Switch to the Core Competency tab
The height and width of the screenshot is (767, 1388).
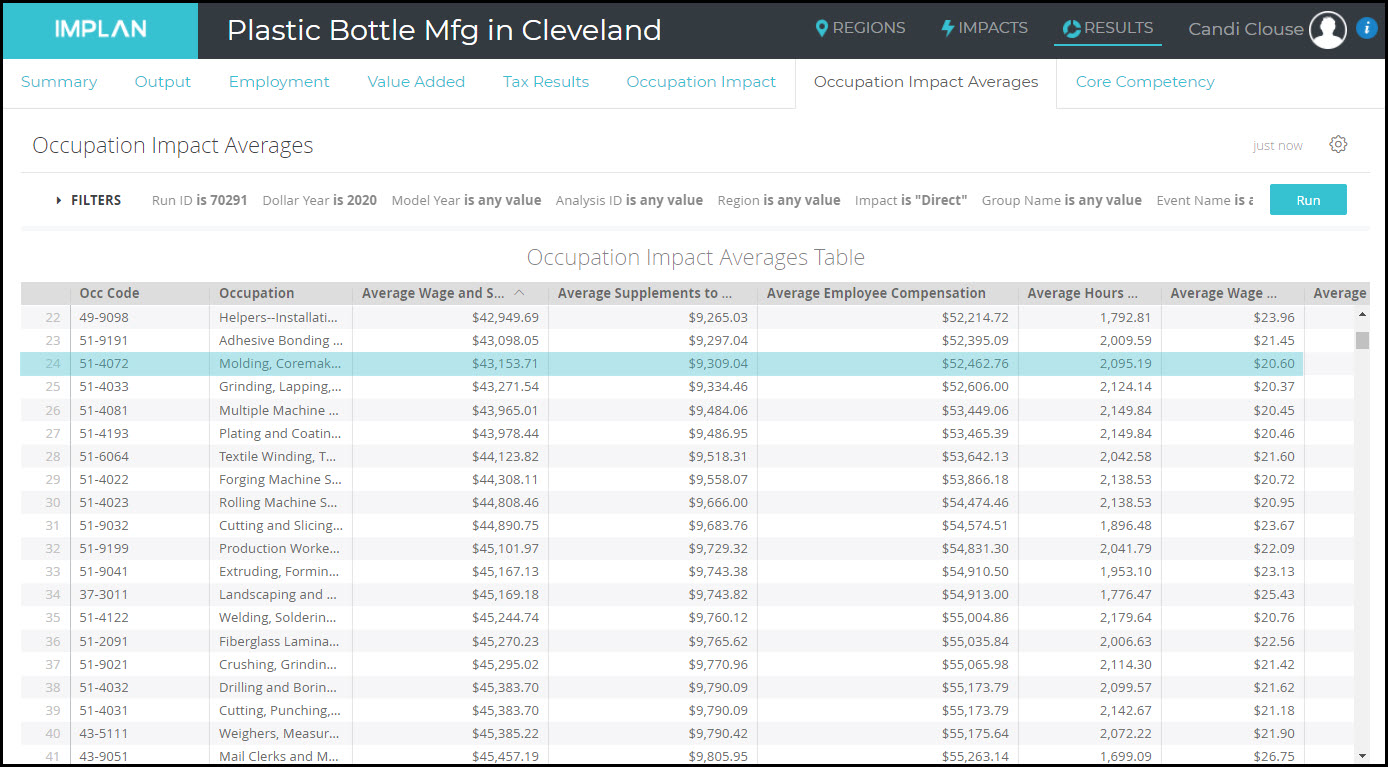[x=1145, y=82]
